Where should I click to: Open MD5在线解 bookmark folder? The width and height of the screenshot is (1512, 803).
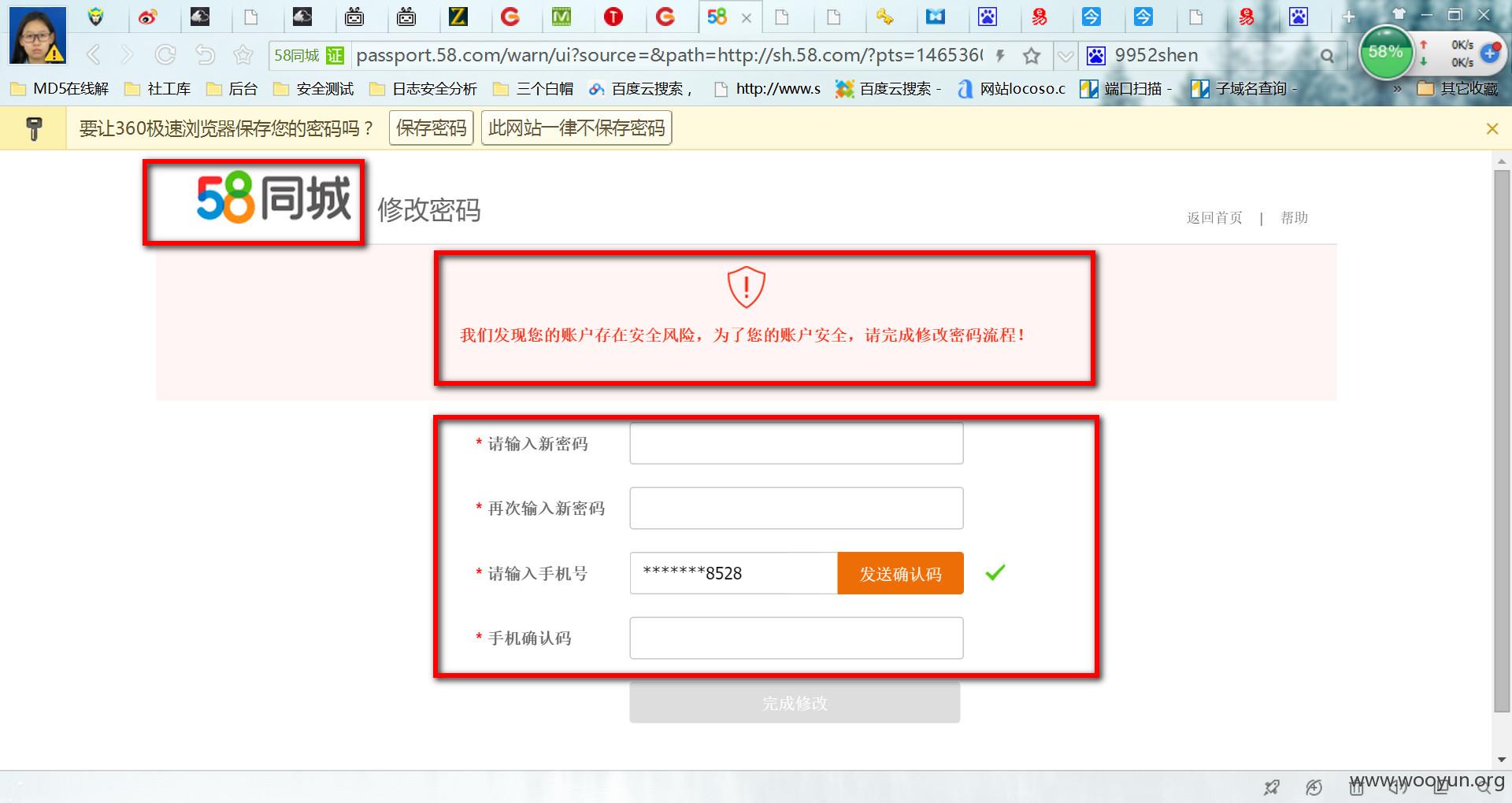point(60,89)
